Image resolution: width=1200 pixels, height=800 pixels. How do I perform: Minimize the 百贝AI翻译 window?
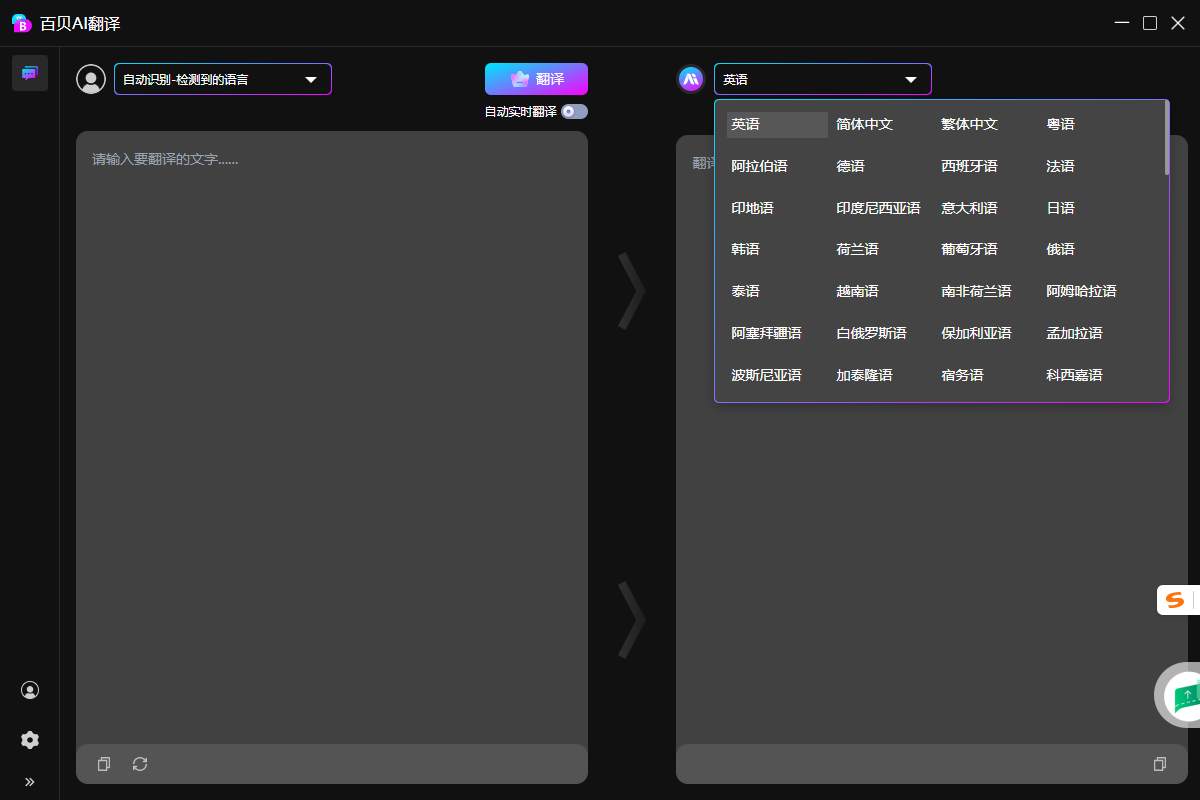click(x=1122, y=23)
